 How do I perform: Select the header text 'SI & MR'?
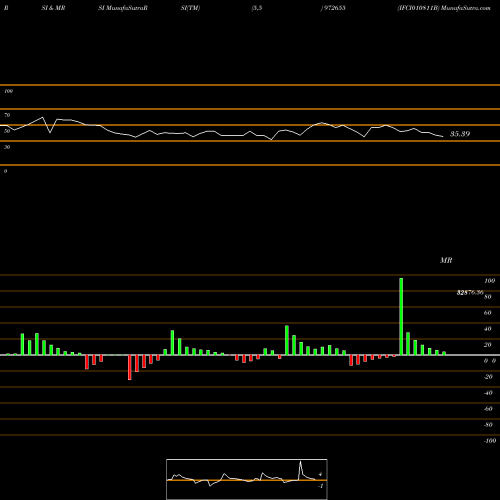pos(53,8)
